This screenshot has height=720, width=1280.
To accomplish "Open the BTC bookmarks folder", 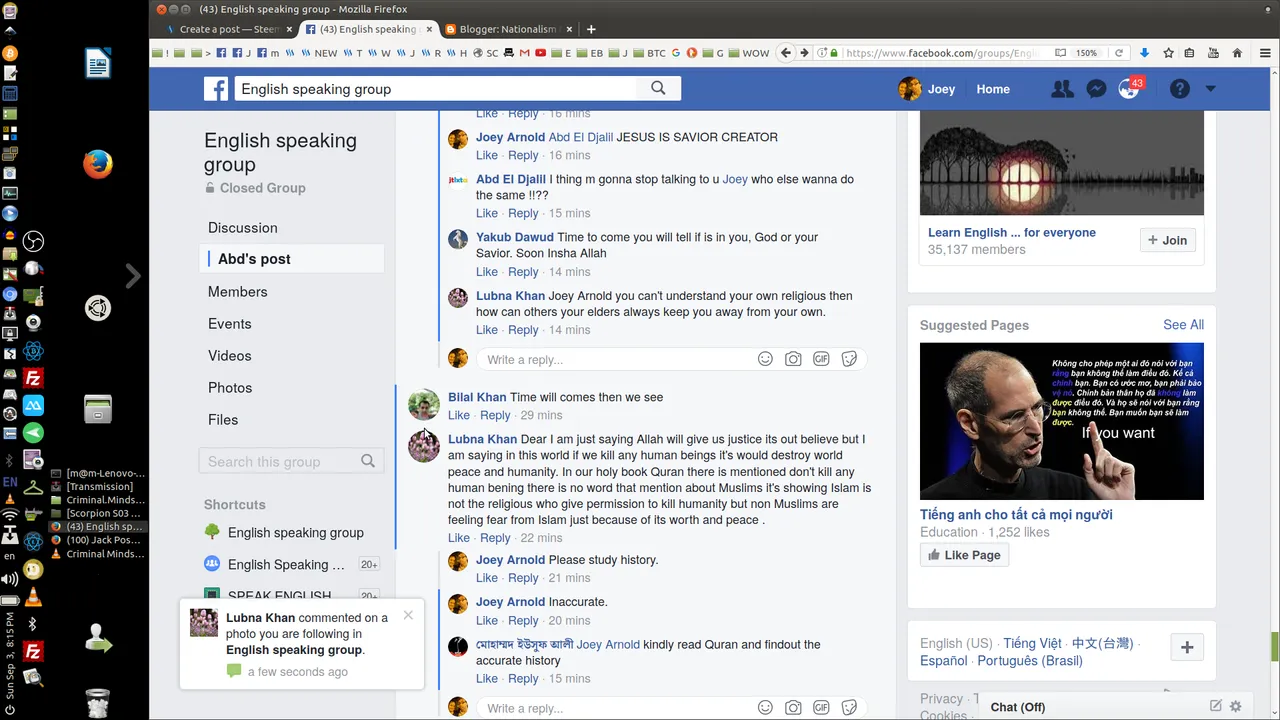I will 650,53.
